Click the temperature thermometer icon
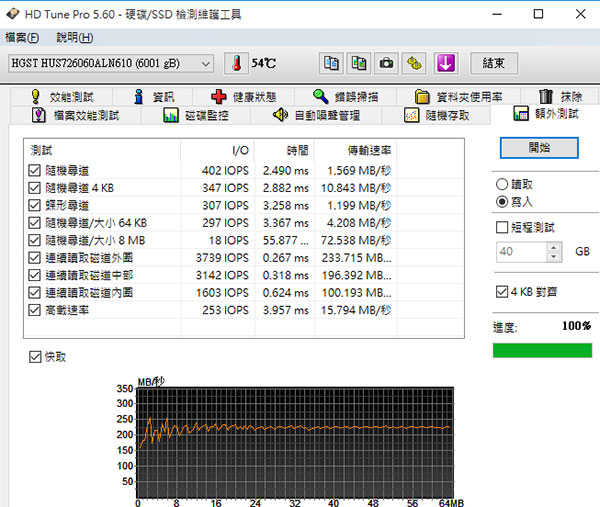Screen dimensions: 600x507 coord(237,63)
